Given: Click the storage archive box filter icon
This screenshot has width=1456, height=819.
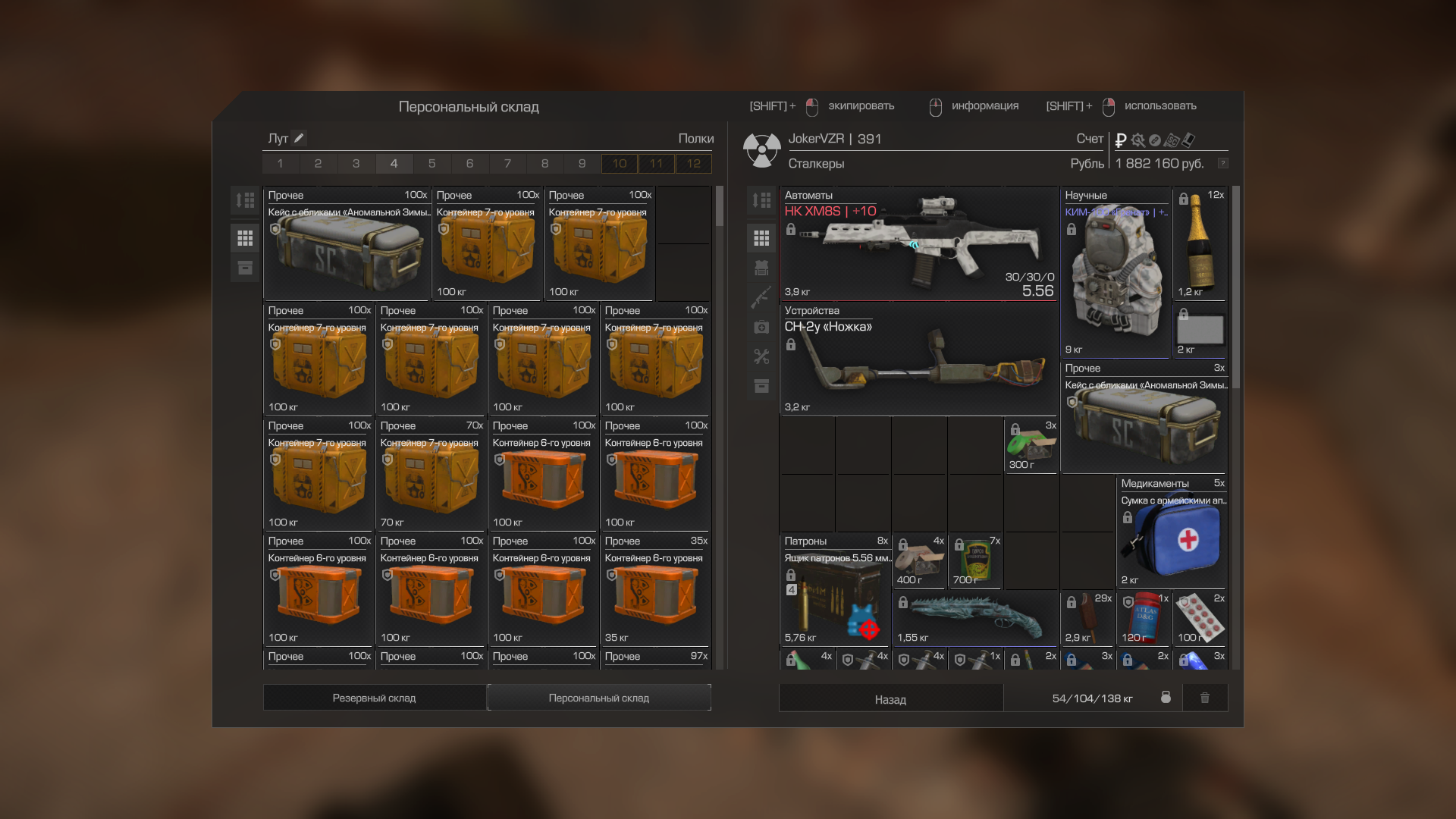Looking at the screenshot, I should click(245, 268).
